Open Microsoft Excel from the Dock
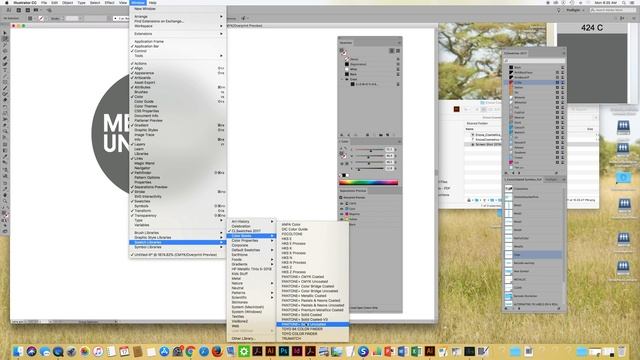The height and width of the screenshot is (360, 640). (x=416, y=351)
